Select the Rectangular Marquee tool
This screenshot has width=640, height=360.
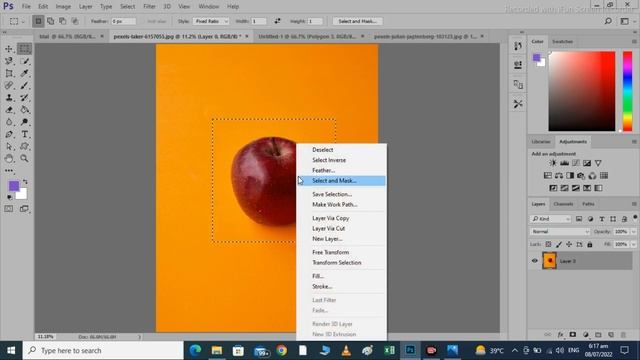[24, 49]
